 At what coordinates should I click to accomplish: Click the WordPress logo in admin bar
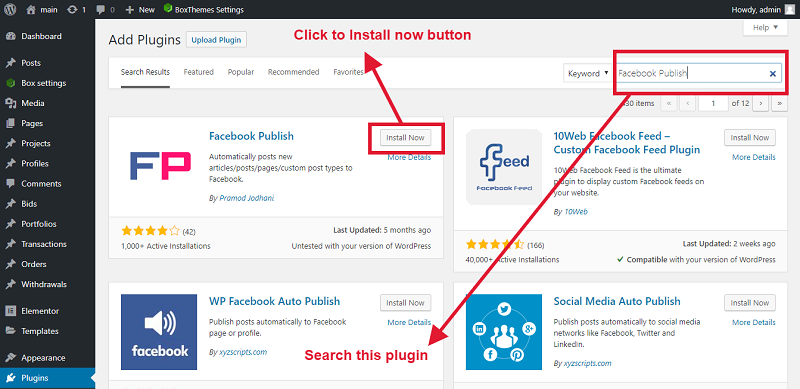coord(11,9)
